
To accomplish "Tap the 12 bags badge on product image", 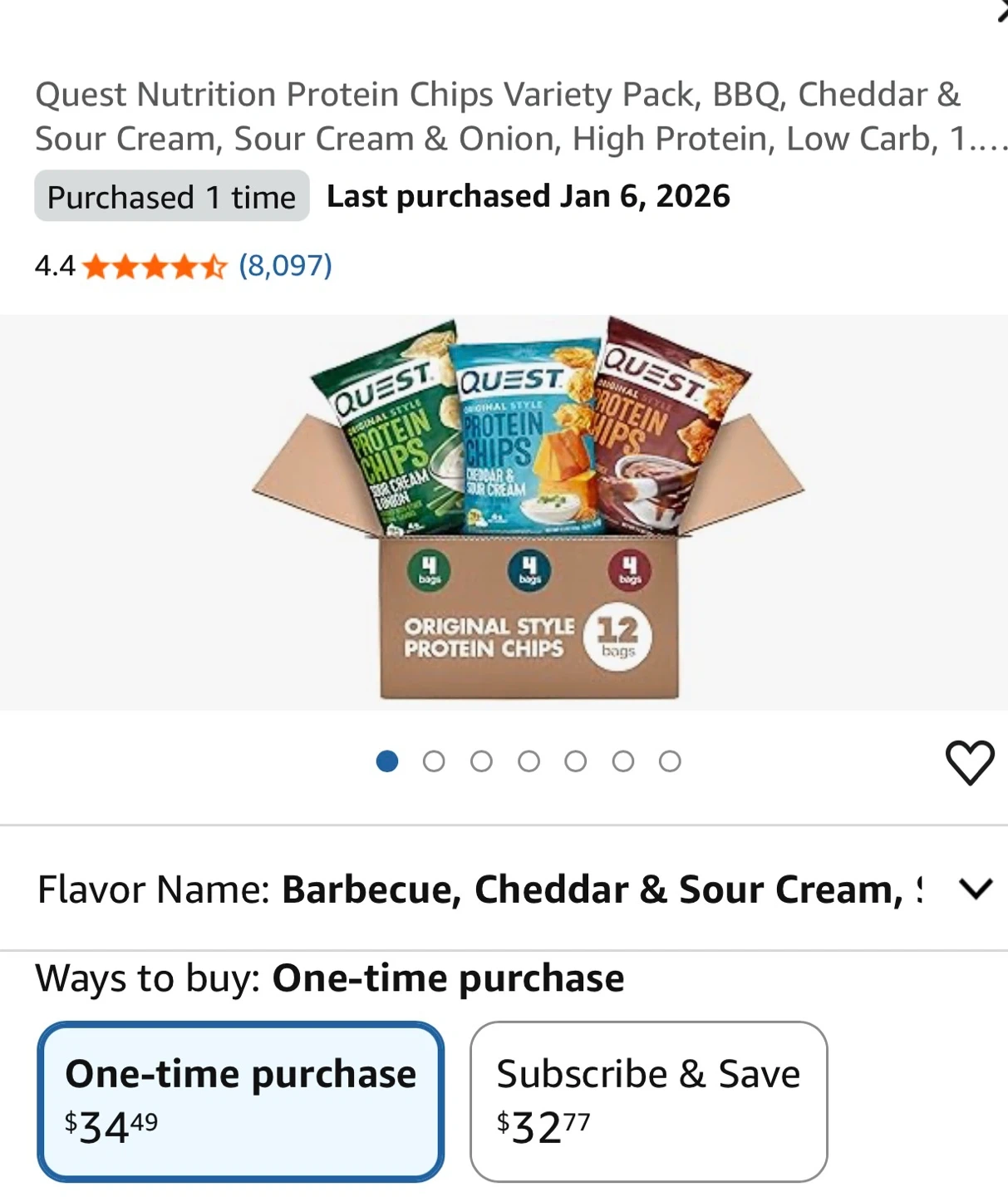I will coord(617,636).
